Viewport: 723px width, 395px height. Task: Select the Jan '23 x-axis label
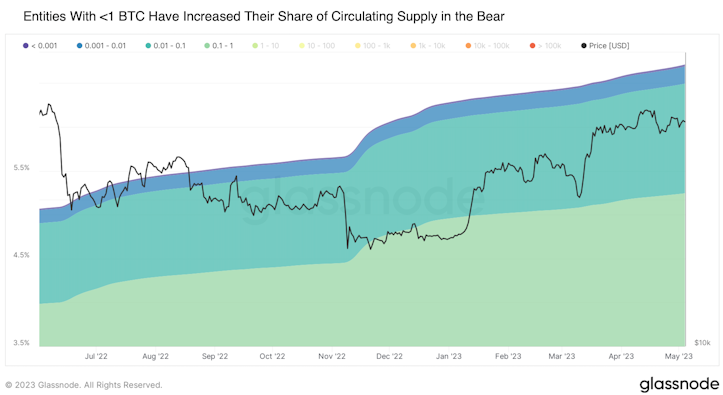click(x=448, y=356)
